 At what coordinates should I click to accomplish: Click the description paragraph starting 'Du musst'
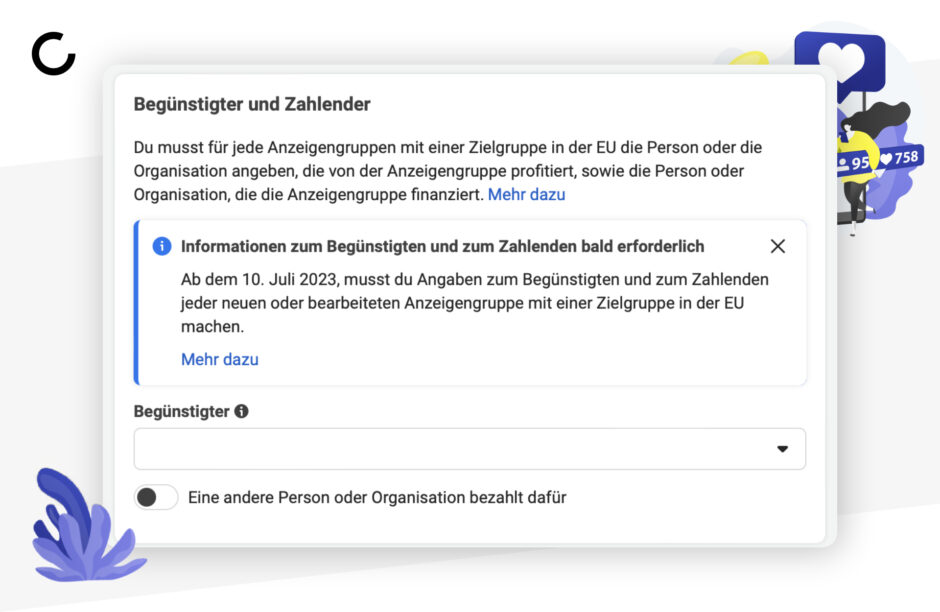click(448, 171)
